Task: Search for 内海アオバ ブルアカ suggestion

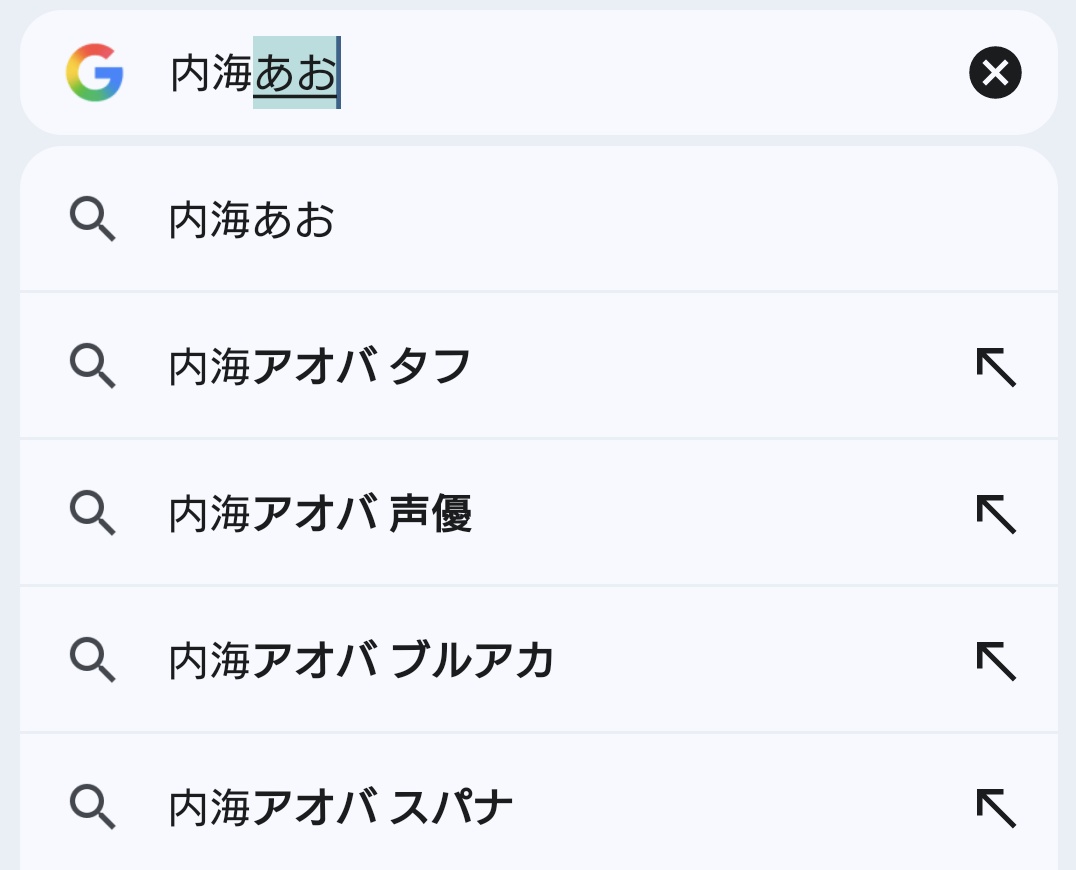Action: [362, 660]
